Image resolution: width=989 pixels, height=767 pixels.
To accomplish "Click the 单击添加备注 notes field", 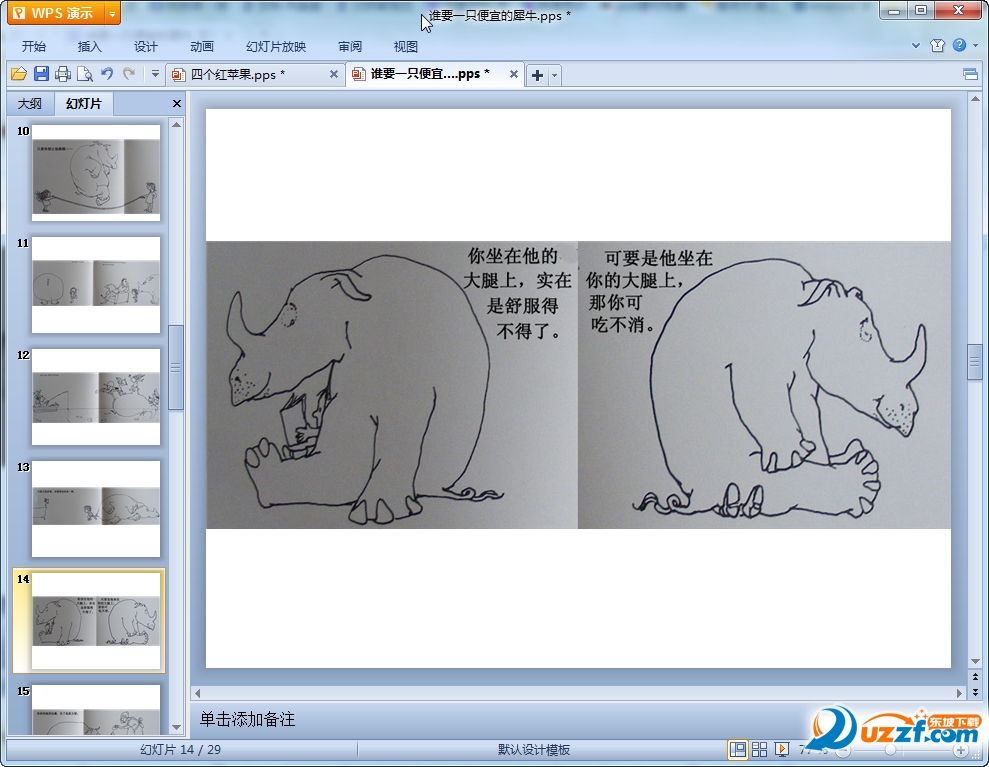I will [x=498, y=719].
